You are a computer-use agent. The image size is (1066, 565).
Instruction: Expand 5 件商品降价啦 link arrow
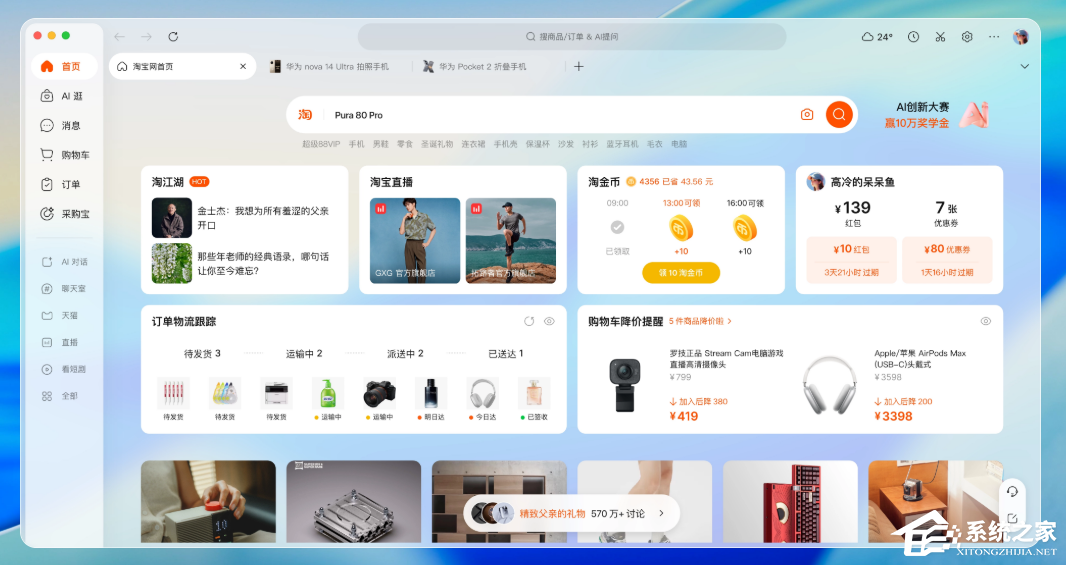pyautogui.click(x=729, y=321)
